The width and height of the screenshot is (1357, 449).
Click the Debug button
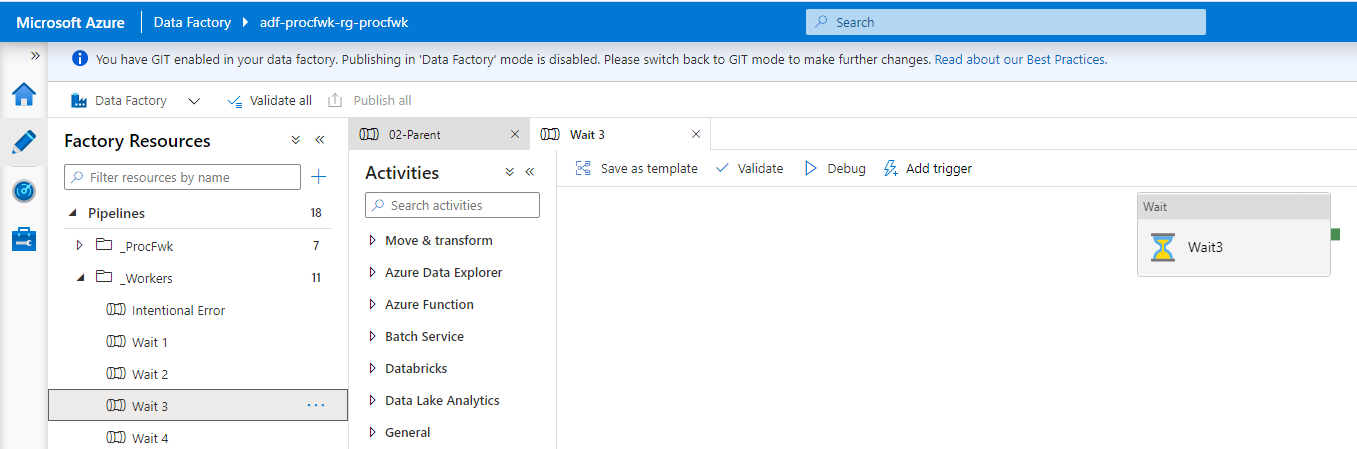click(835, 169)
